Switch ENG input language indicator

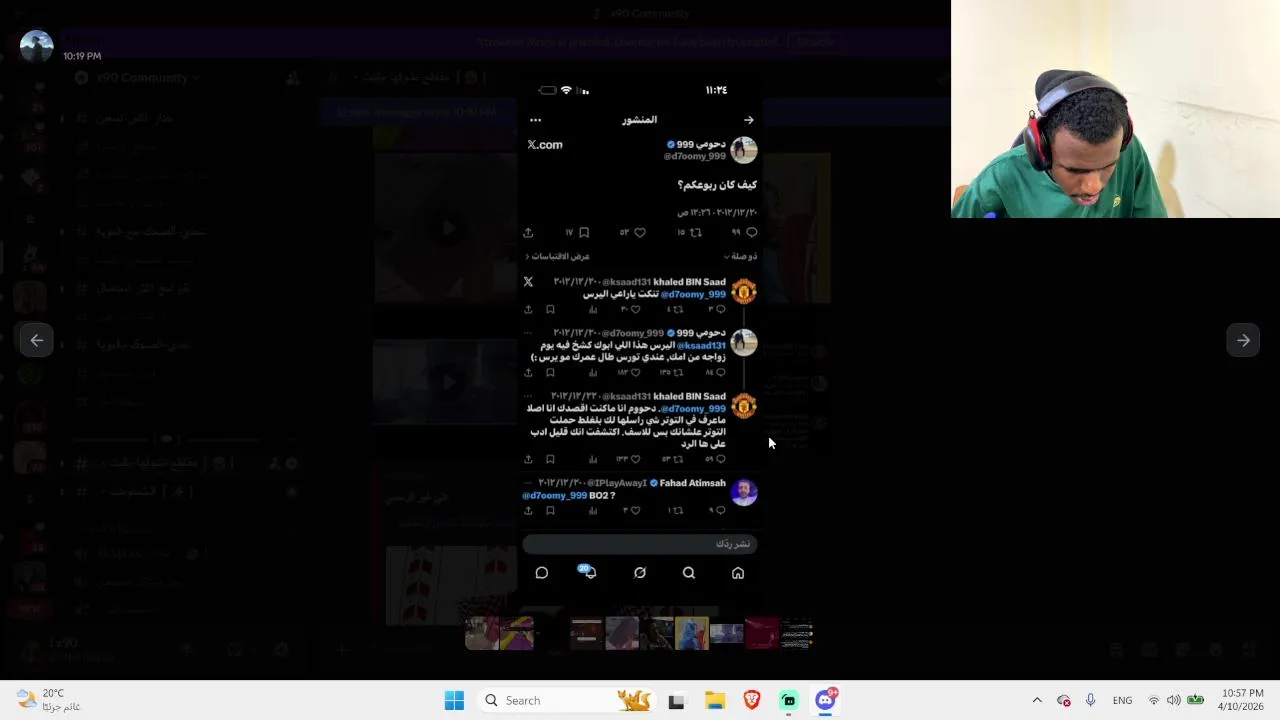coord(1122,701)
